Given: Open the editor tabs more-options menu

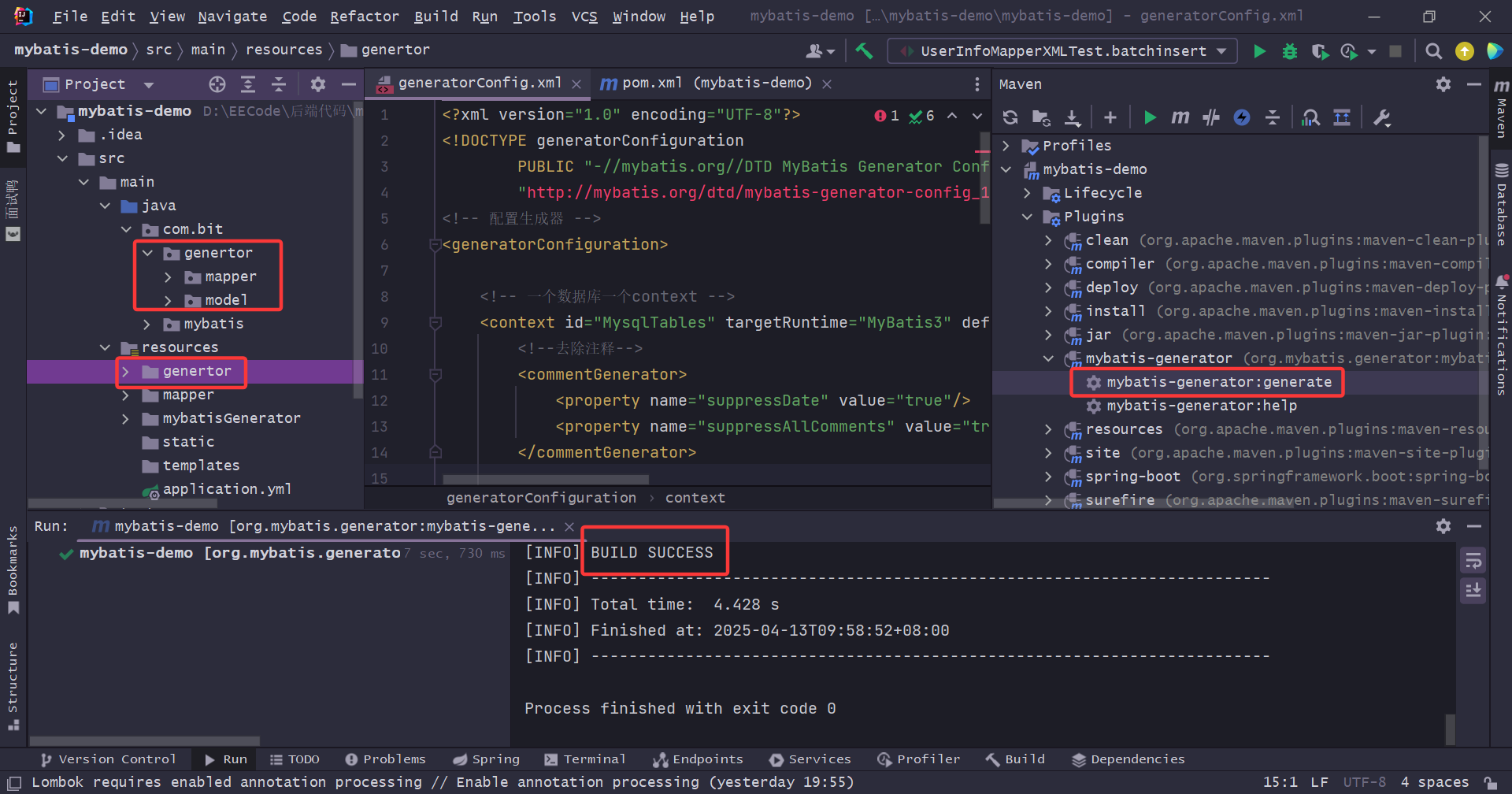Looking at the screenshot, I should tap(977, 84).
